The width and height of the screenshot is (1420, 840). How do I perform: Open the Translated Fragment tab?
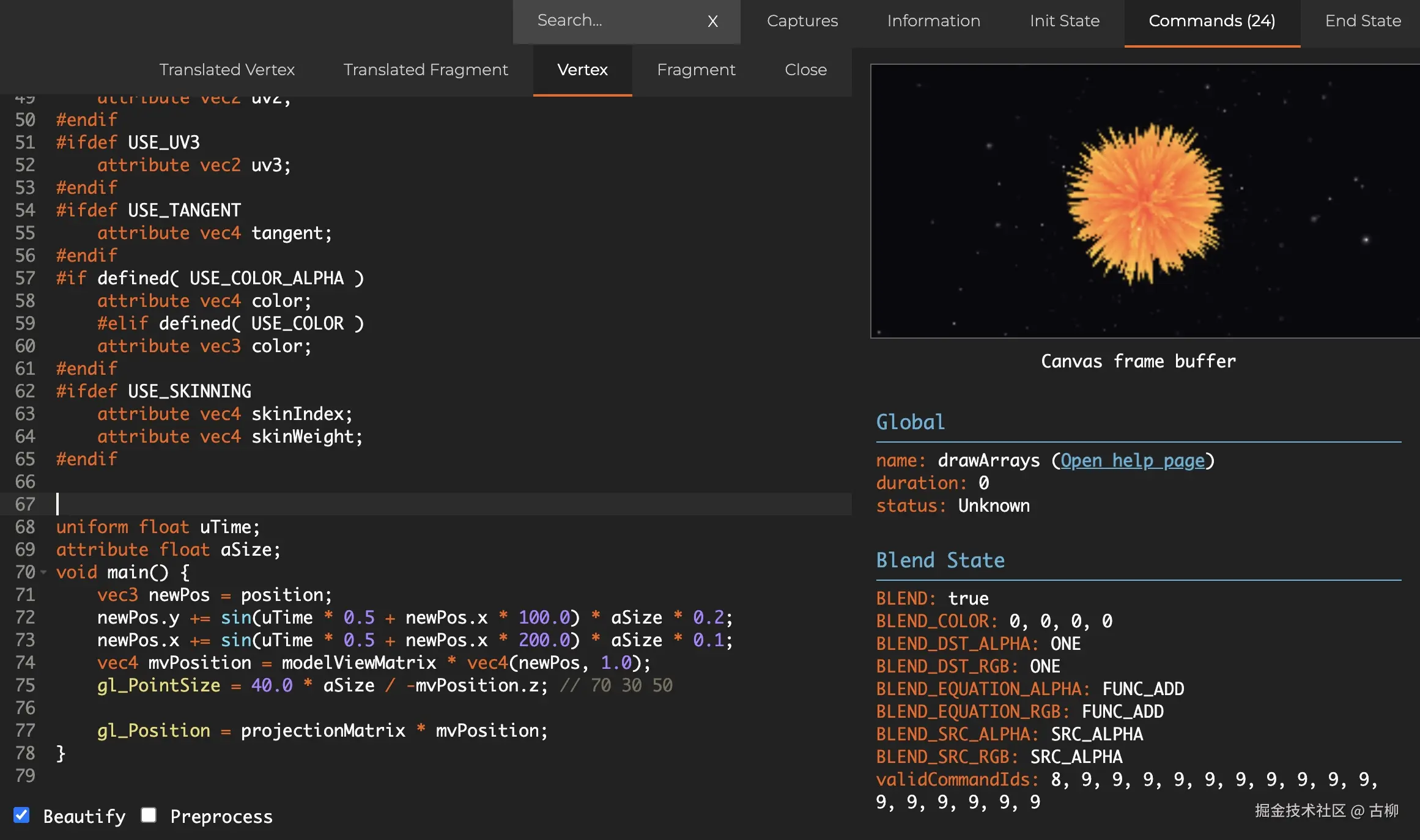[426, 70]
